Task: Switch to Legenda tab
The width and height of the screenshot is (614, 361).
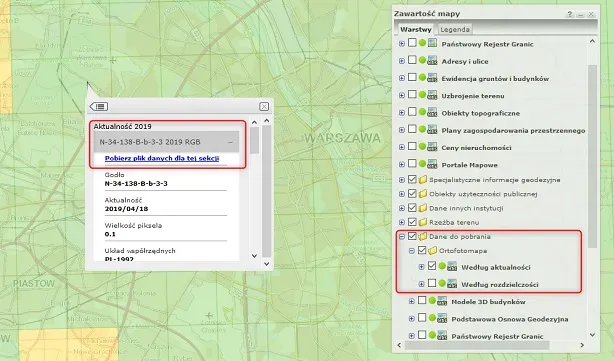Action: [455, 29]
